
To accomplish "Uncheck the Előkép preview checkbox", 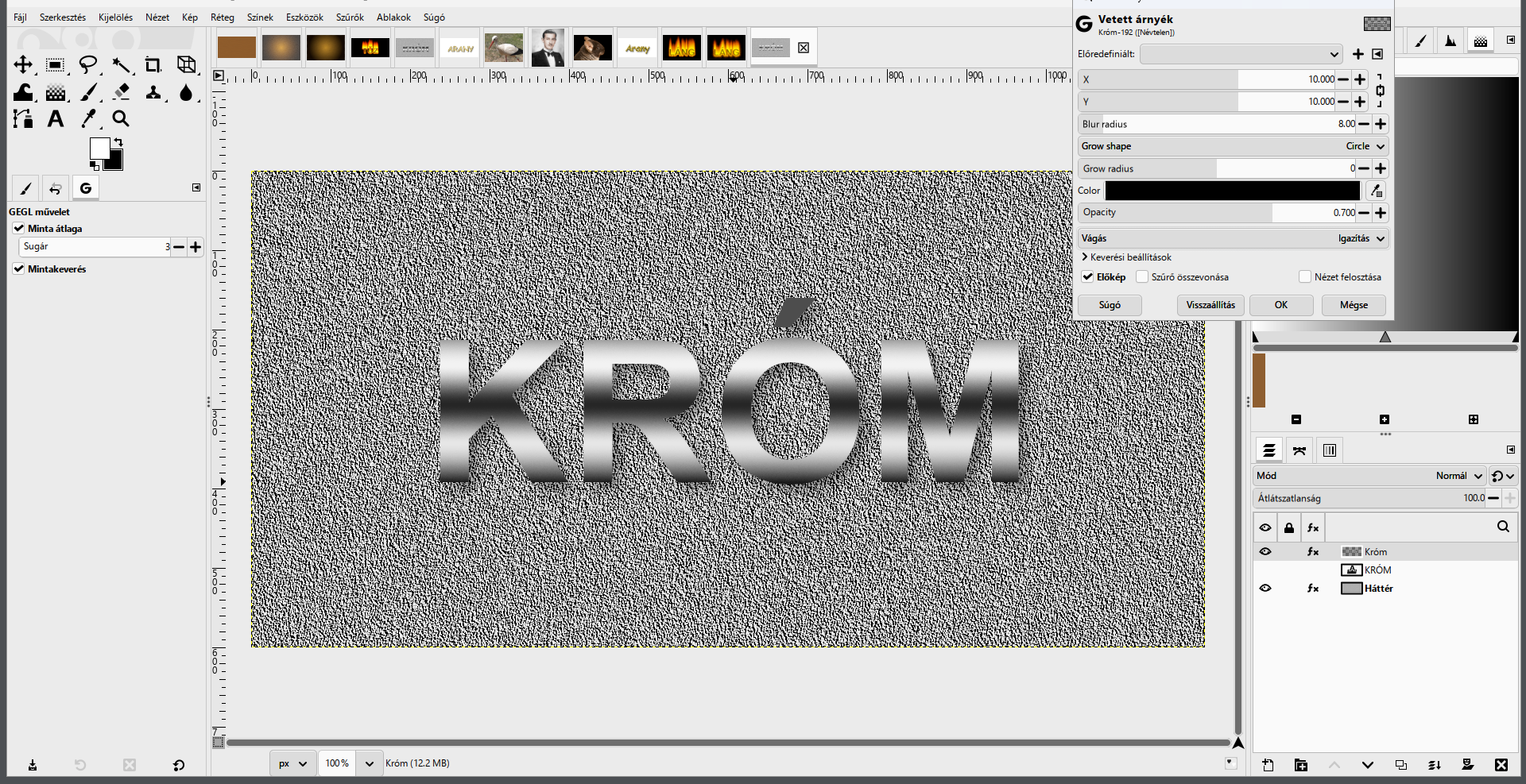I will pyautogui.click(x=1087, y=276).
